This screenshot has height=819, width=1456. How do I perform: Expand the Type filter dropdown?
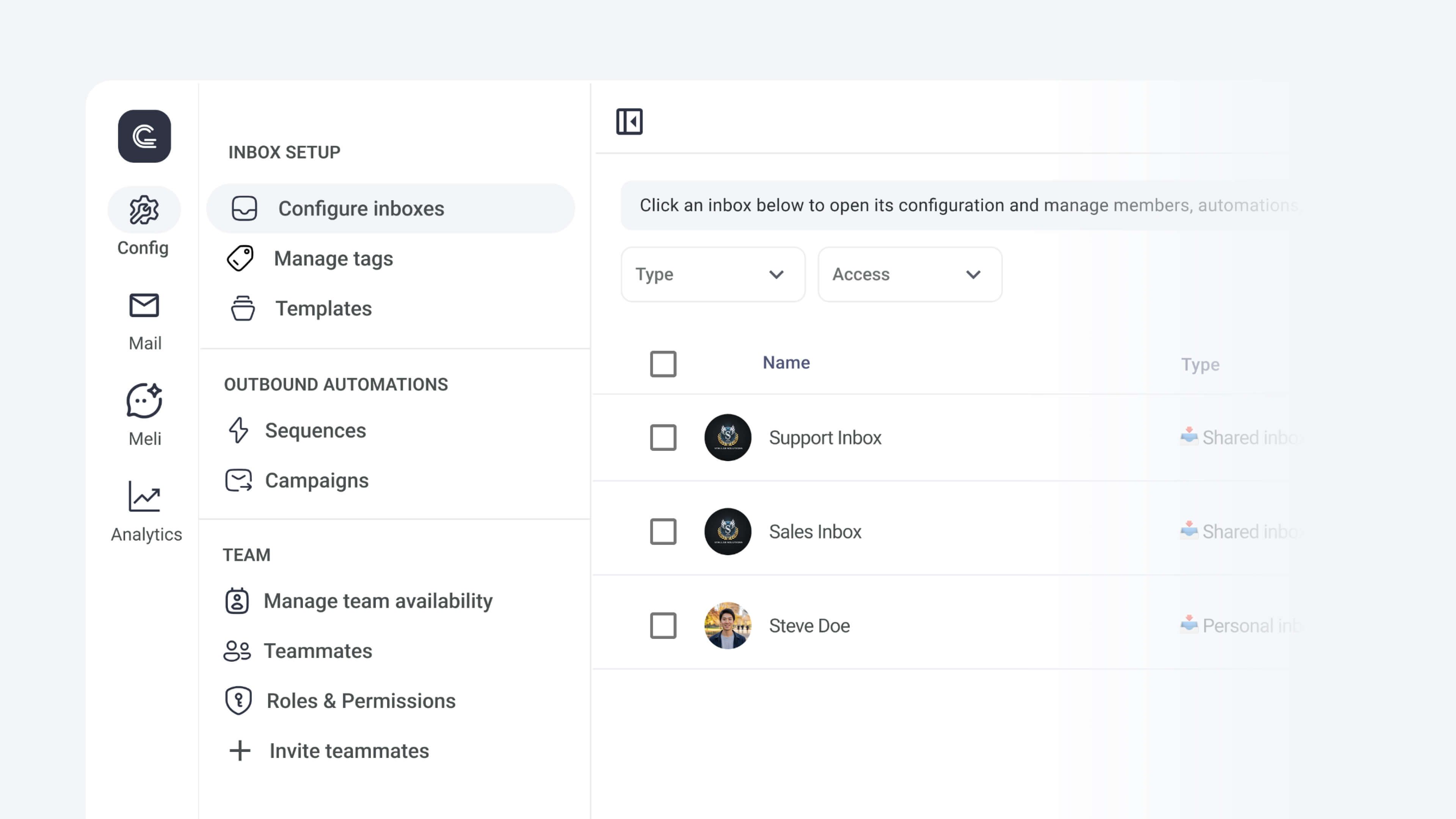(x=713, y=274)
